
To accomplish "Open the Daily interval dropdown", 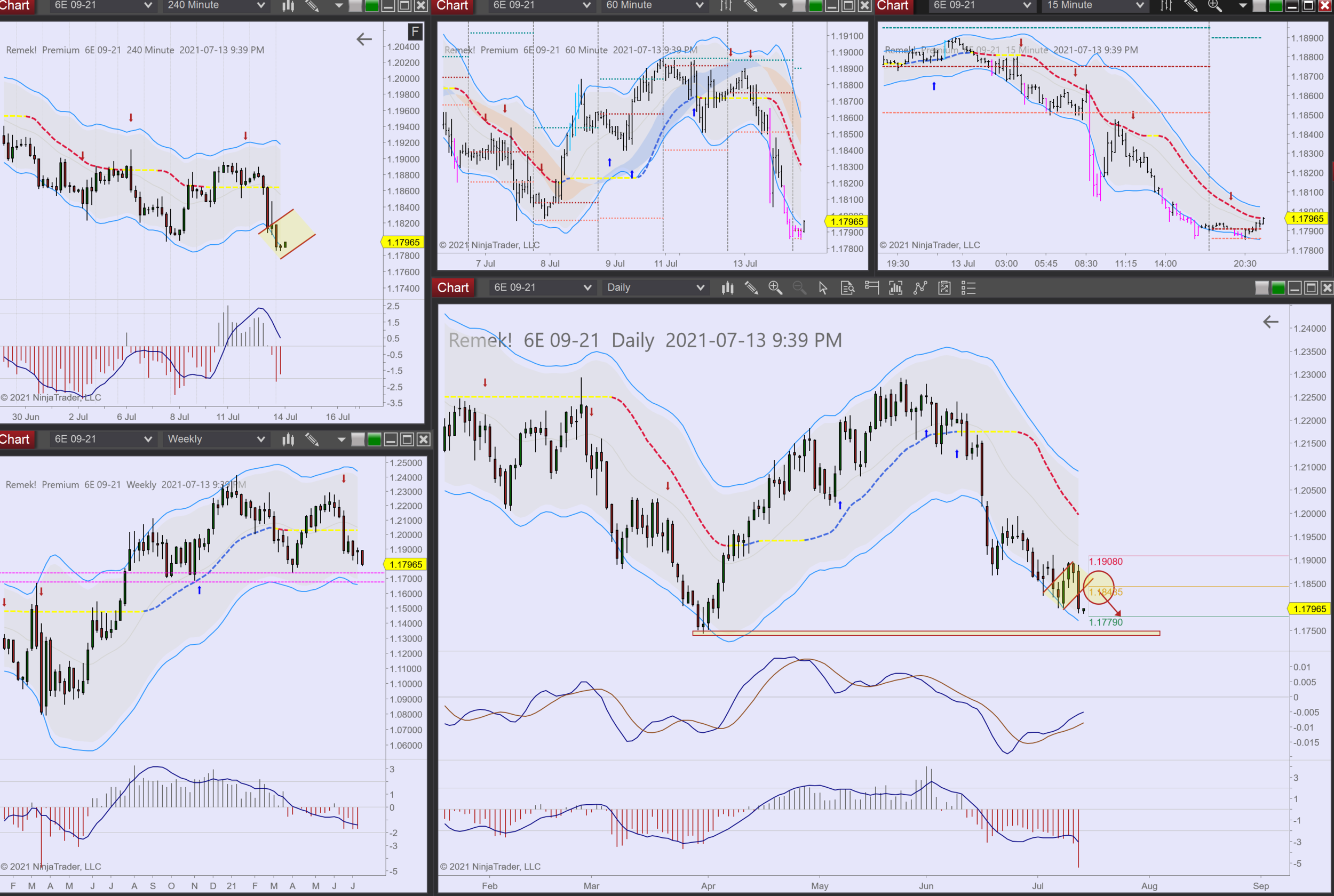I will point(655,288).
